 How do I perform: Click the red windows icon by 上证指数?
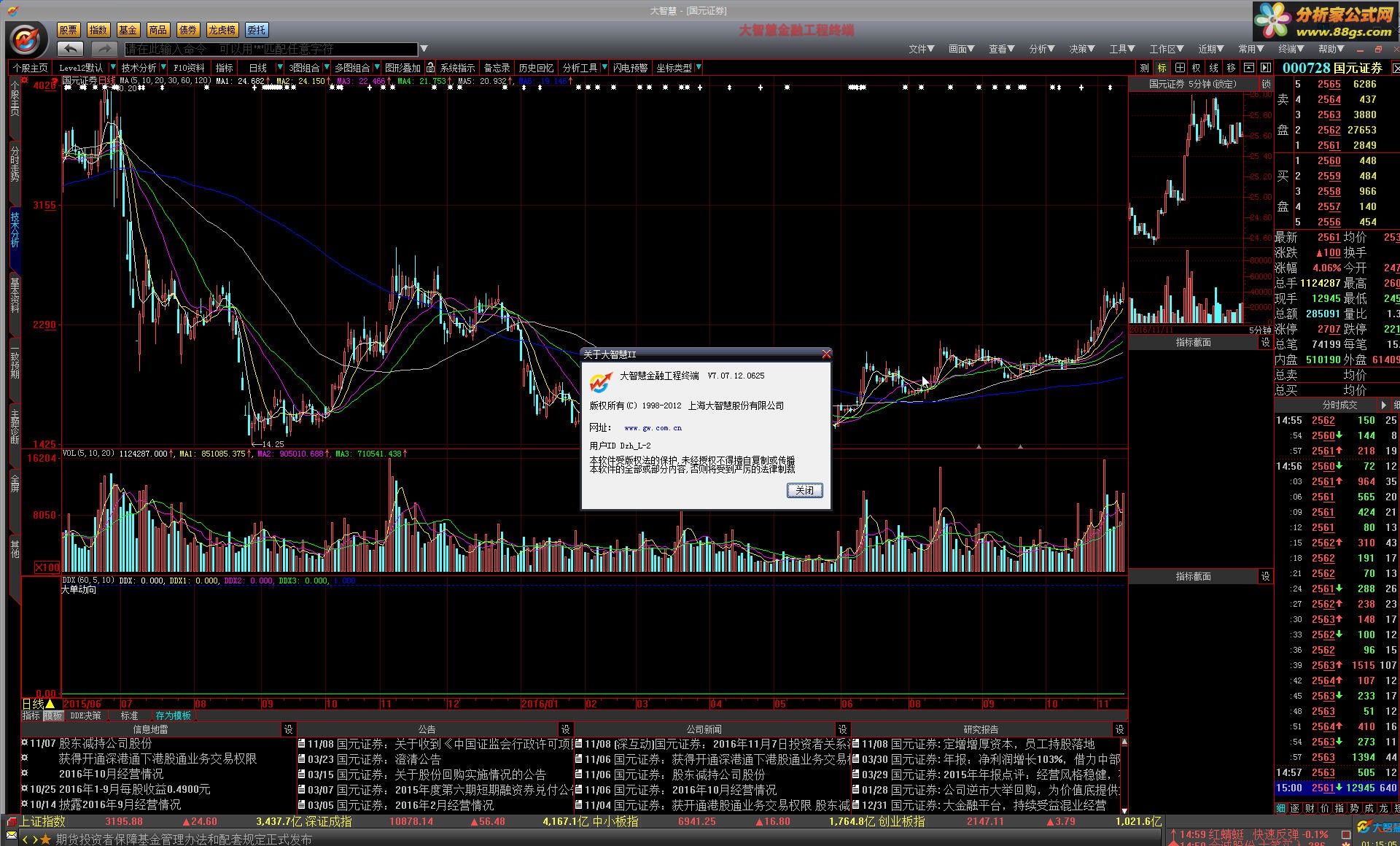tap(10, 821)
